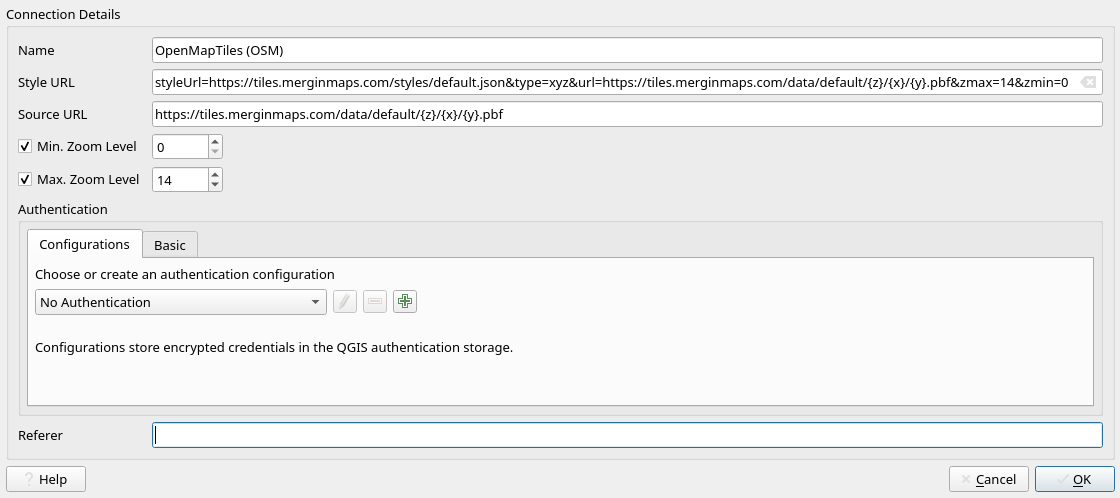This screenshot has height=498, width=1120.
Task: Decrease Max. Zoom Level with down arrow
Action: tap(215, 185)
